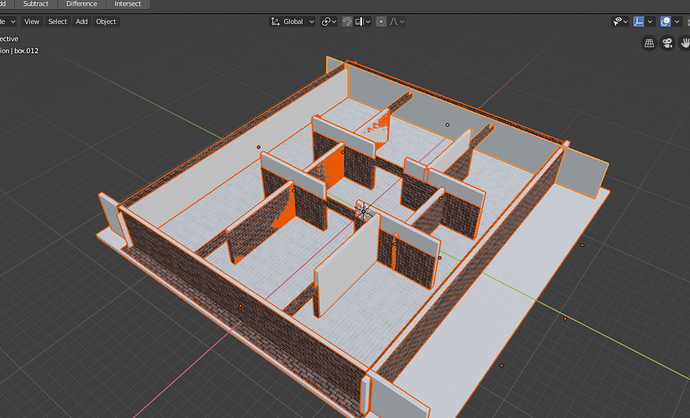The width and height of the screenshot is (690, 418).
Task: Open the Global transform orientation dropdown
Action: [x=294, y=21]
